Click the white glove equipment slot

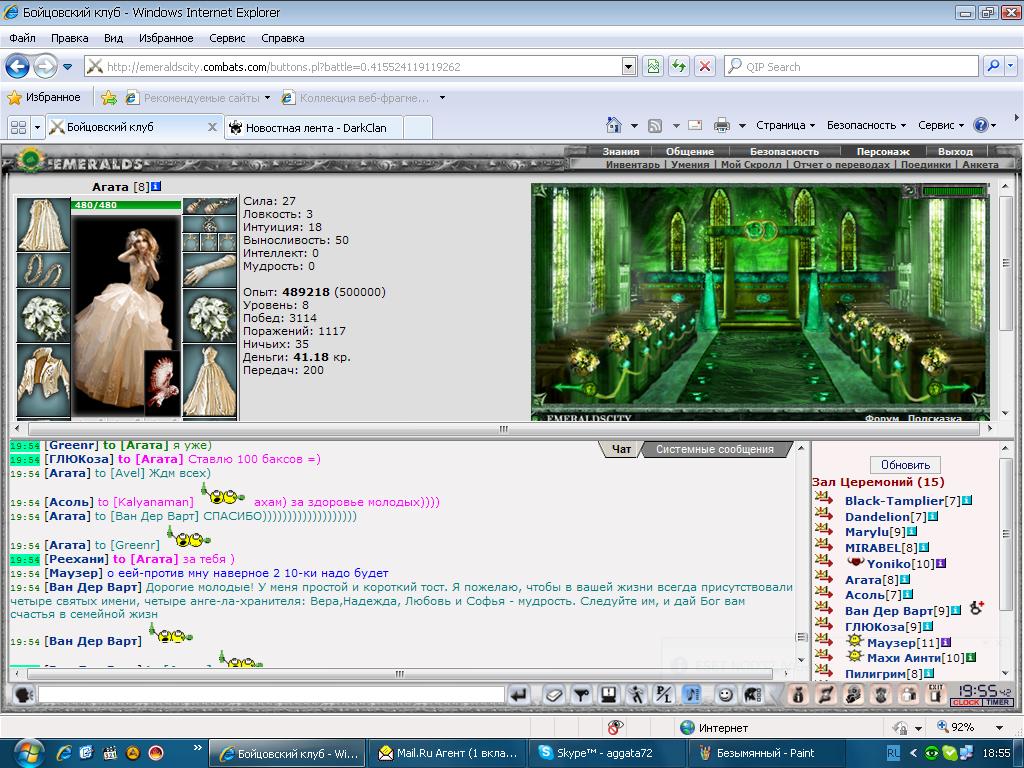[210, 270]
